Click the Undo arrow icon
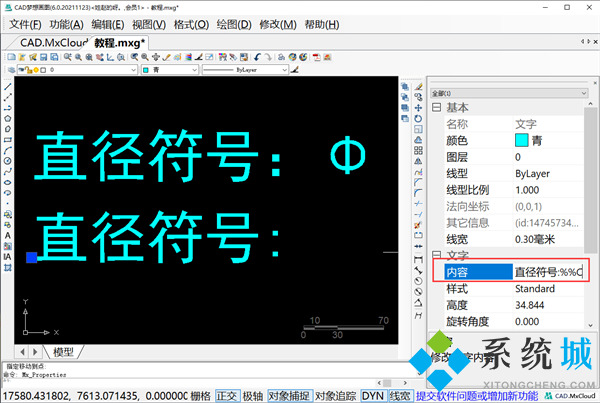This screenshot has width=600, height=403. [x=257, y=57]
